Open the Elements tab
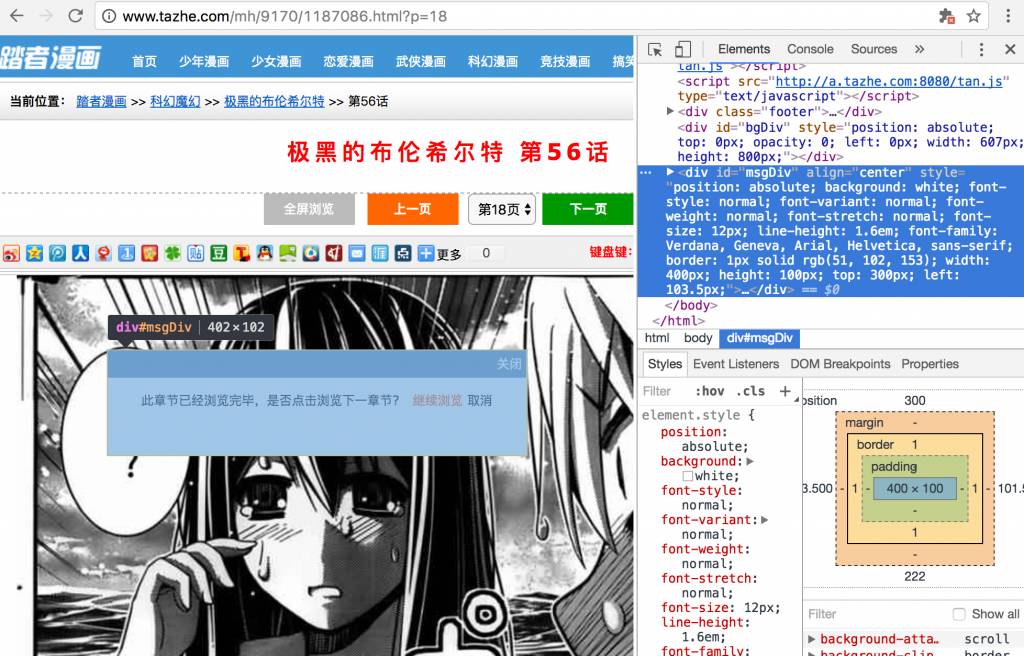Screen dimensions: 1024x656 click(x=744, y=49)
